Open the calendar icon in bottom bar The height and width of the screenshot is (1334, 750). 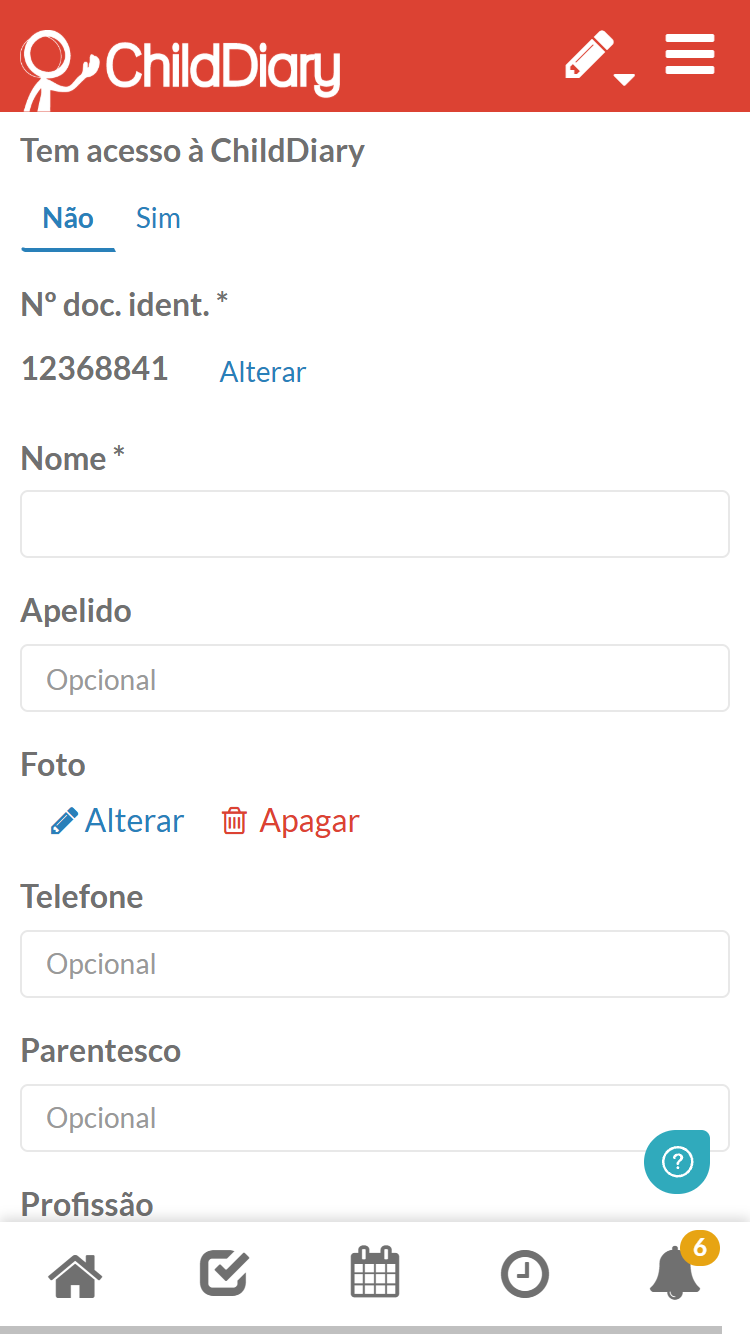375,1272
